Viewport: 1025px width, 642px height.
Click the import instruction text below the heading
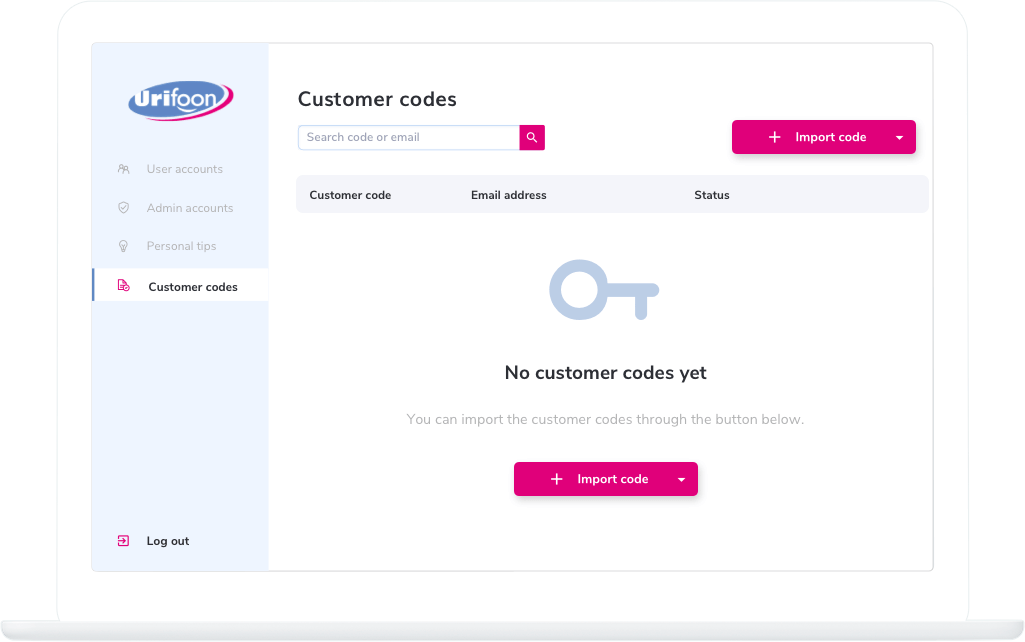605,419
